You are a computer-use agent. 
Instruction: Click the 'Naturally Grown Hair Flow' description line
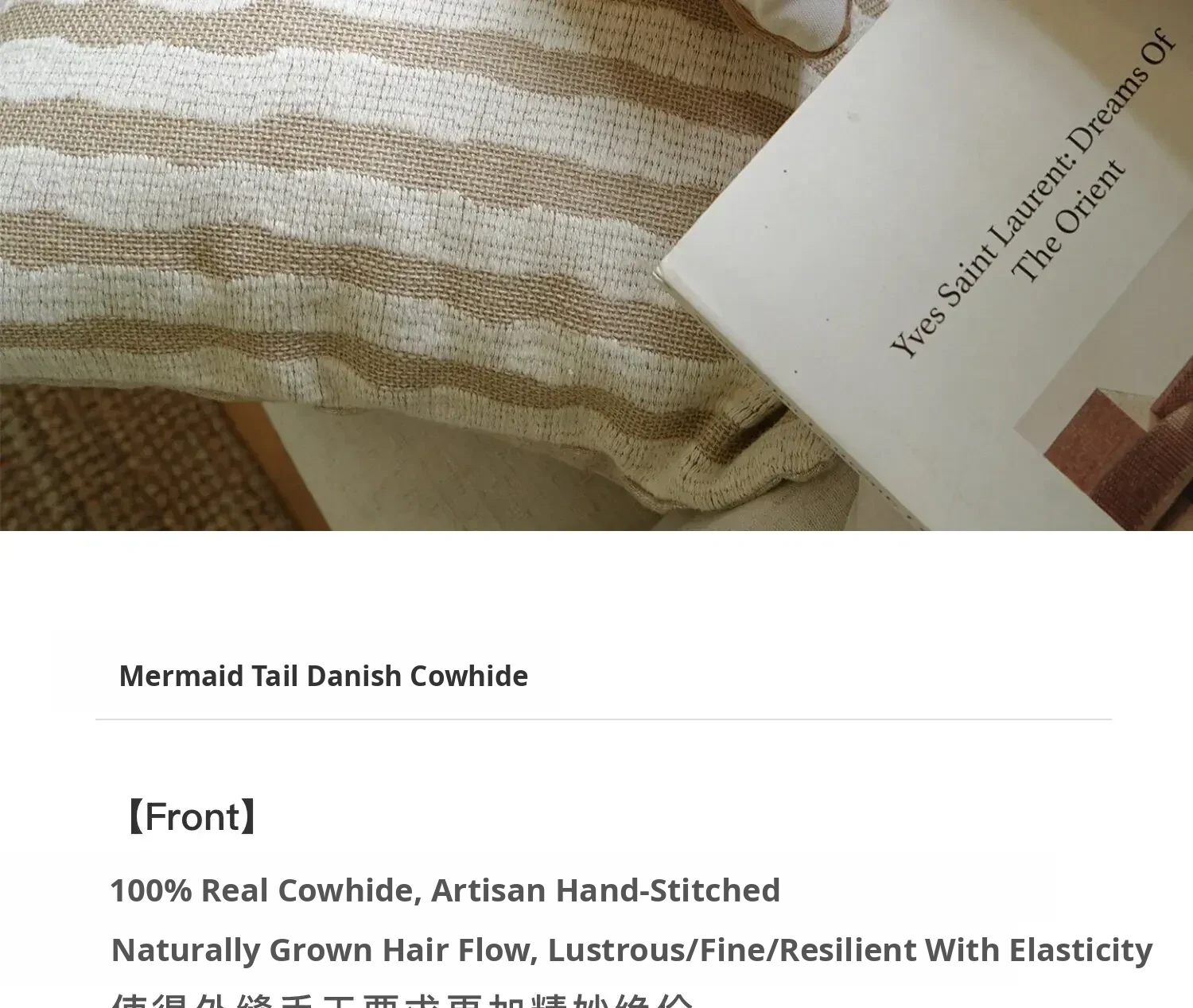click(x=631, y=950)
